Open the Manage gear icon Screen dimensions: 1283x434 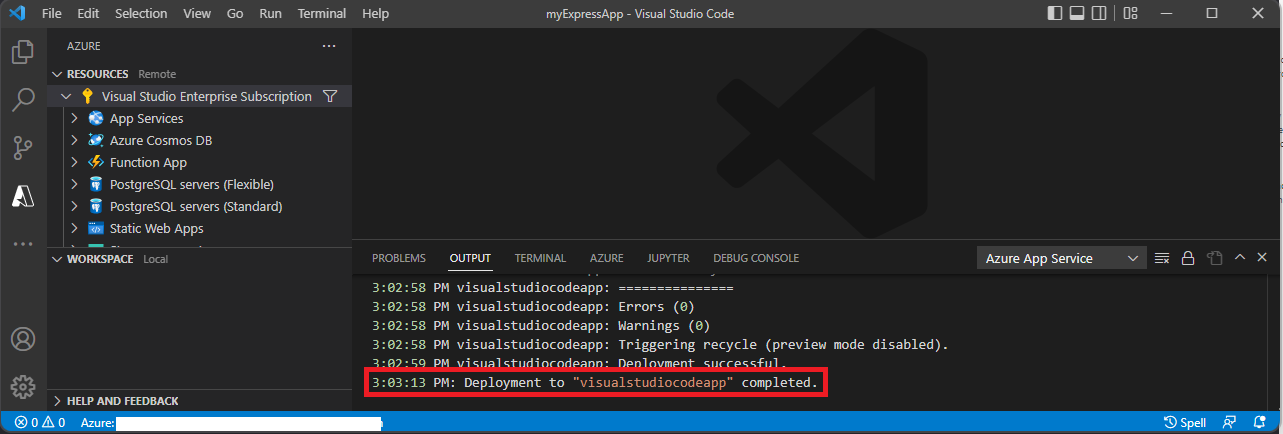pyautogui.click(x=23, y=387)
